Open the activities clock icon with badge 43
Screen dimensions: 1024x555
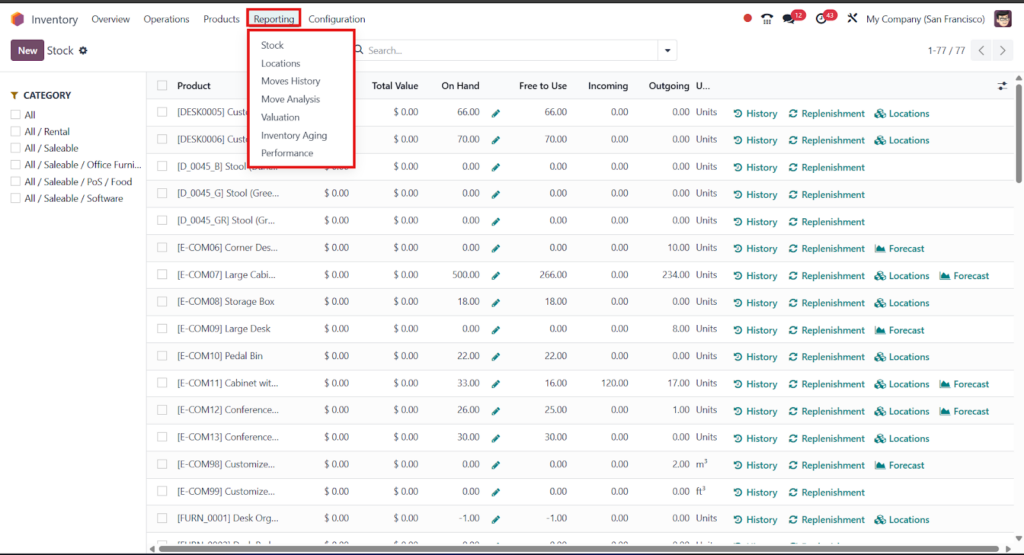tap(821, 19)
